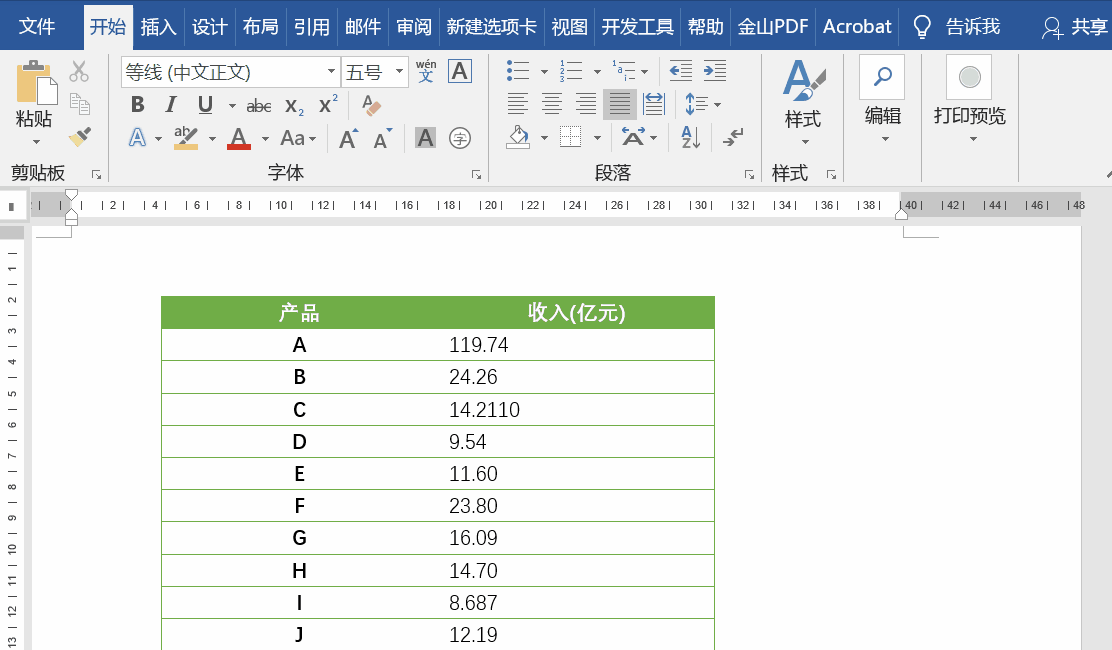Open the font name dropdown 等线
1112x650 pixels.
332,72
